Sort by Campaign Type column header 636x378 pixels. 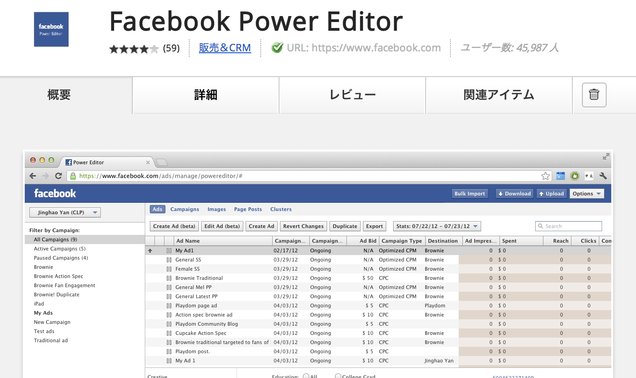[x=402, y=241]
